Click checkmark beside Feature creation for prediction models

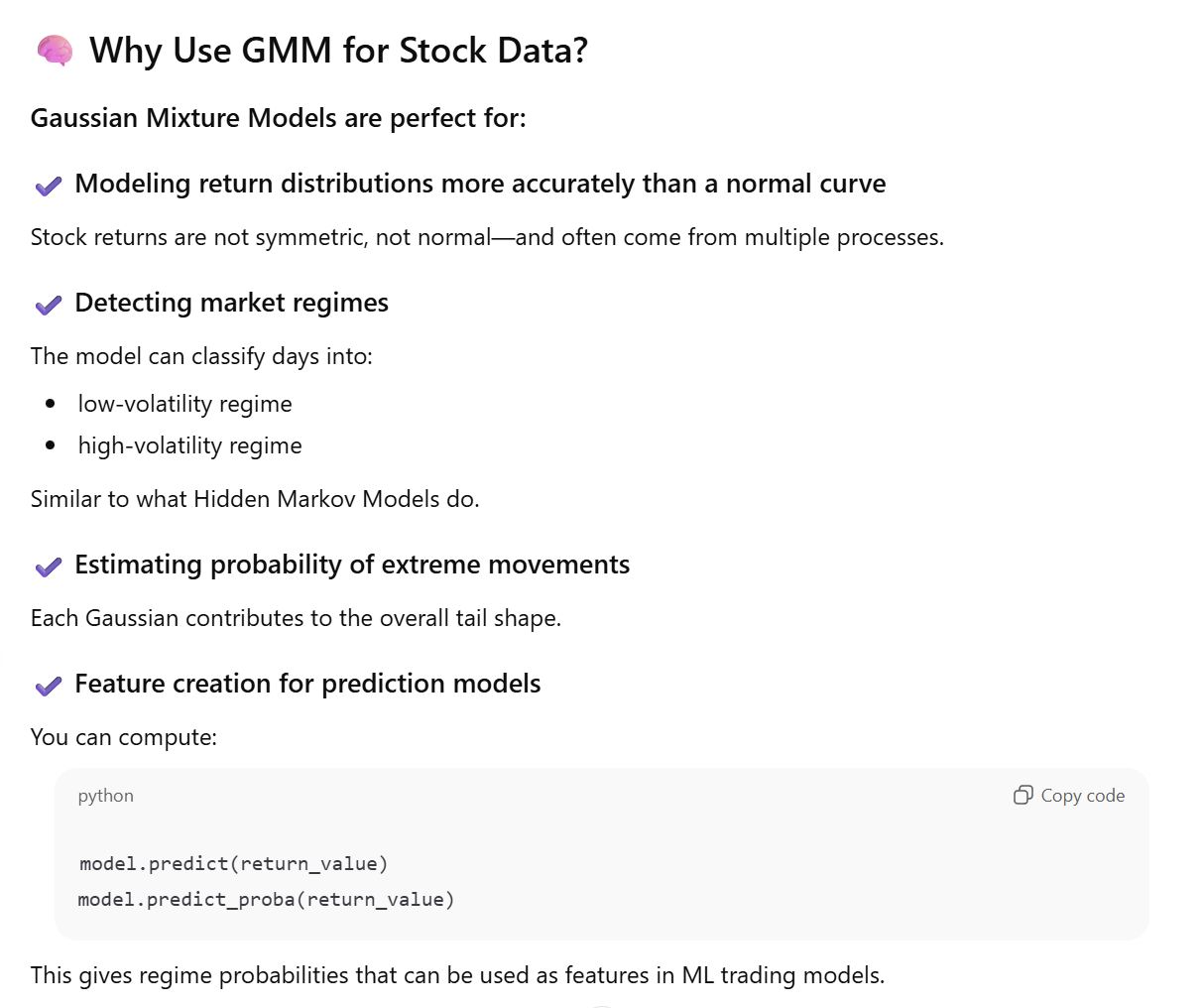[48, 686]
